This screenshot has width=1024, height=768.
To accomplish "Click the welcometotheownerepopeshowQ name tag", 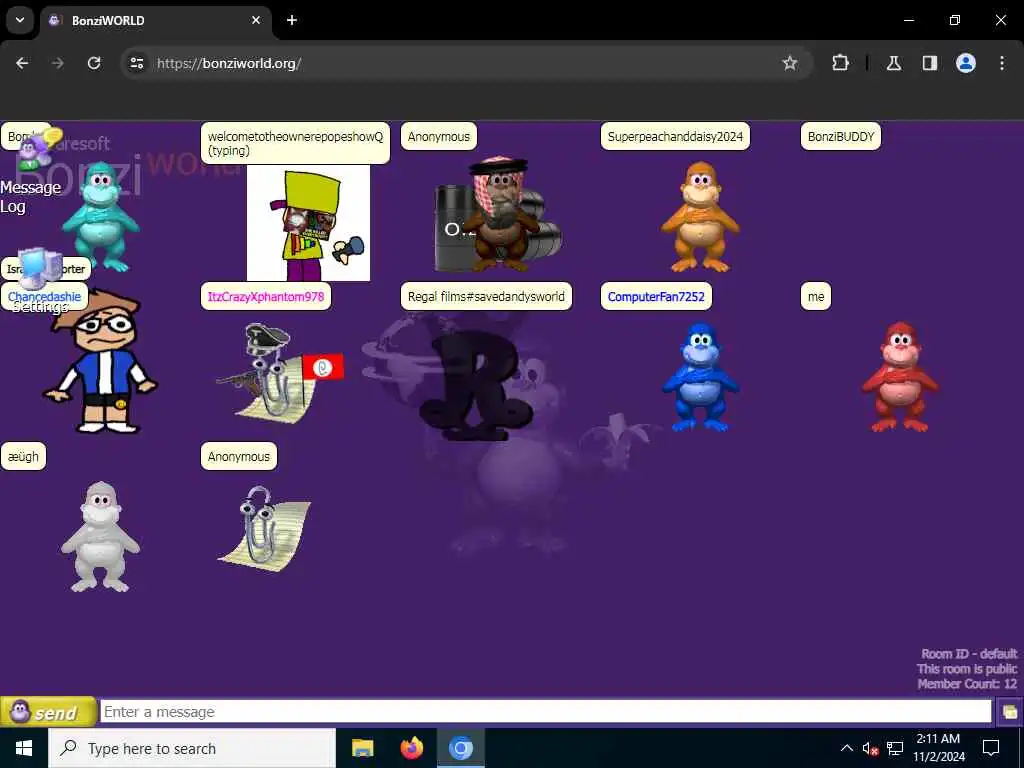I will tap(295, 143).
